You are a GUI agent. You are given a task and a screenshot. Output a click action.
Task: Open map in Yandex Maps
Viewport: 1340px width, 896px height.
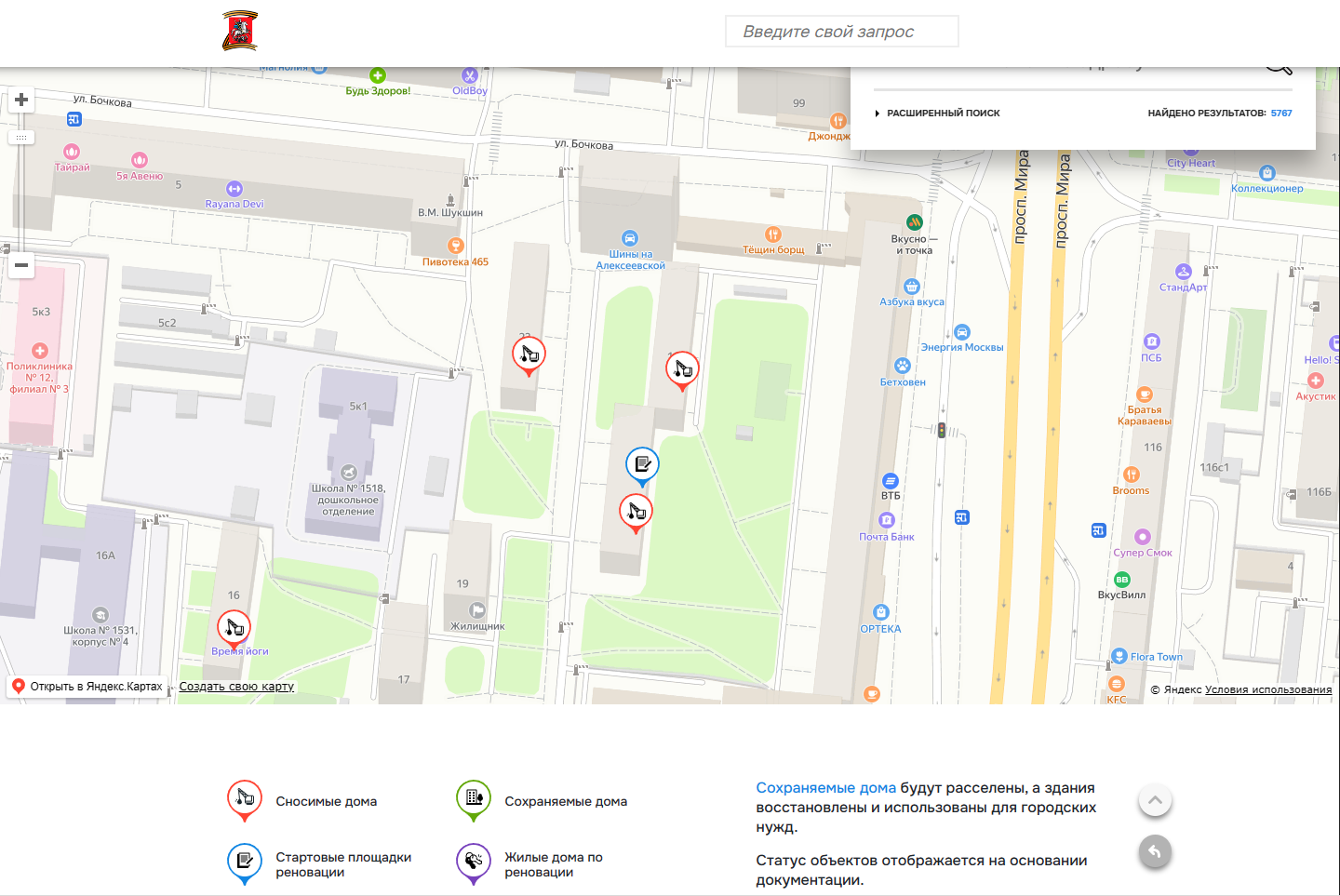pos(87,687)
